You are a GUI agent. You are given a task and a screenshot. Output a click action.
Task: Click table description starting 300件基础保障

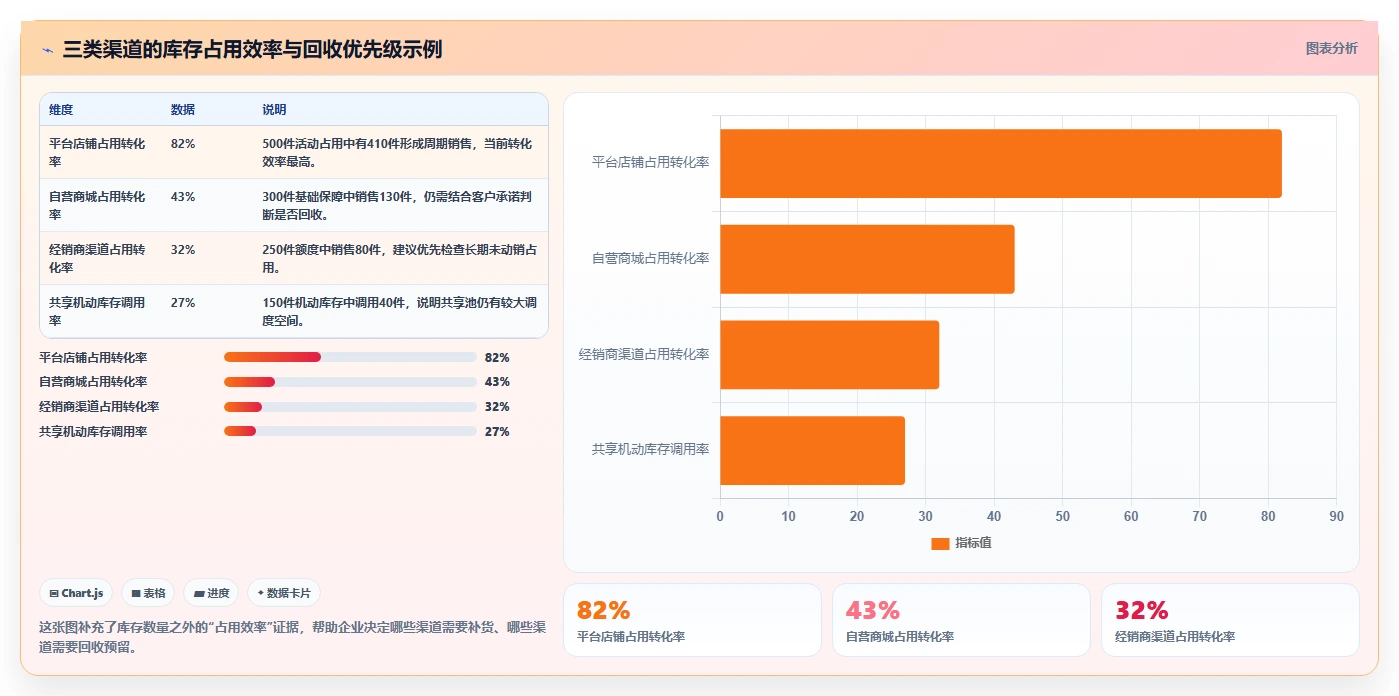pyautogui.click(x=397, y=205)
